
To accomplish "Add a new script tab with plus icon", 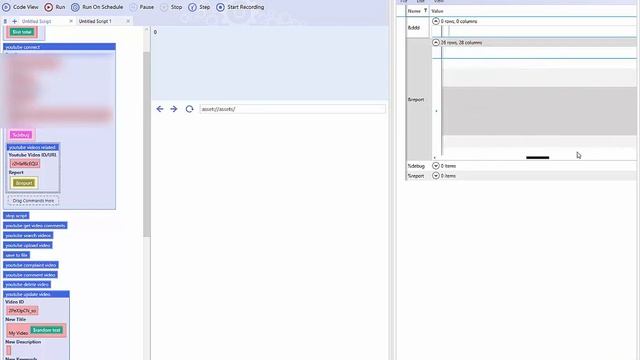I will (x=15, y=21).
